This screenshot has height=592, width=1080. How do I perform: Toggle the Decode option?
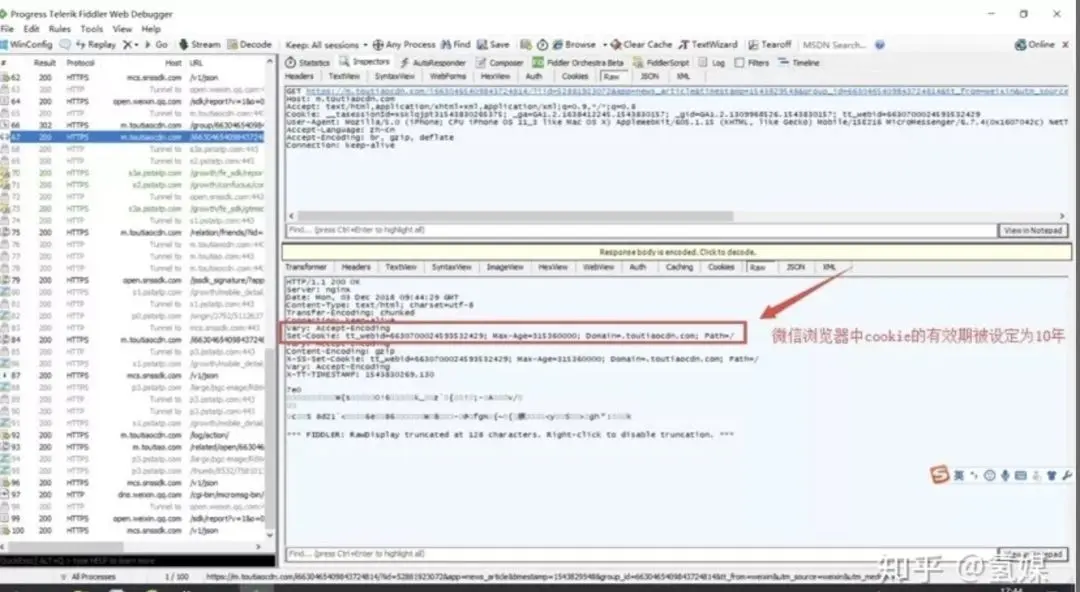pyautogui.click(x=249, y=44)
